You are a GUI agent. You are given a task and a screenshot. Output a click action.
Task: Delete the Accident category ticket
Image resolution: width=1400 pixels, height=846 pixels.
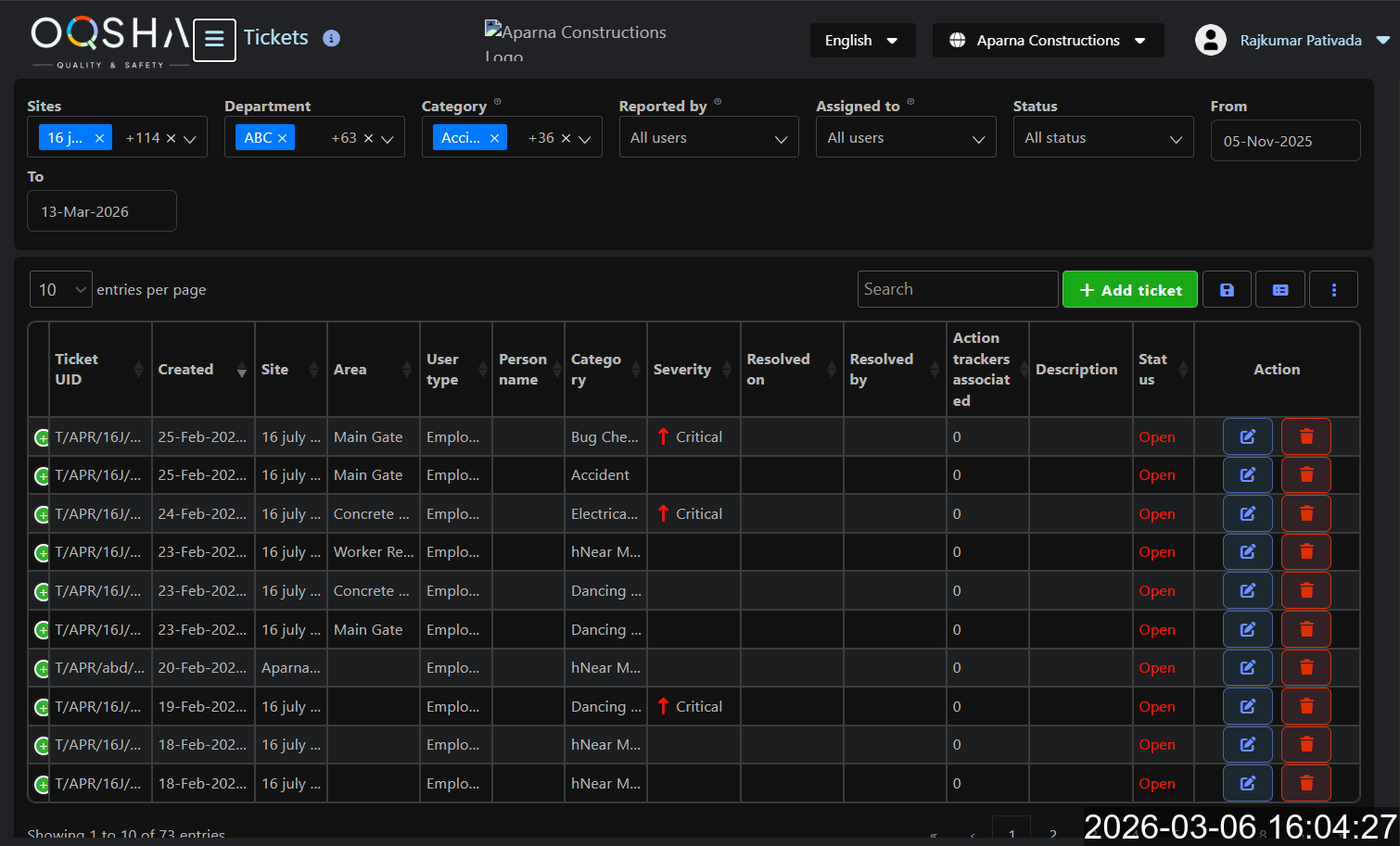(x=1305, y=475)
